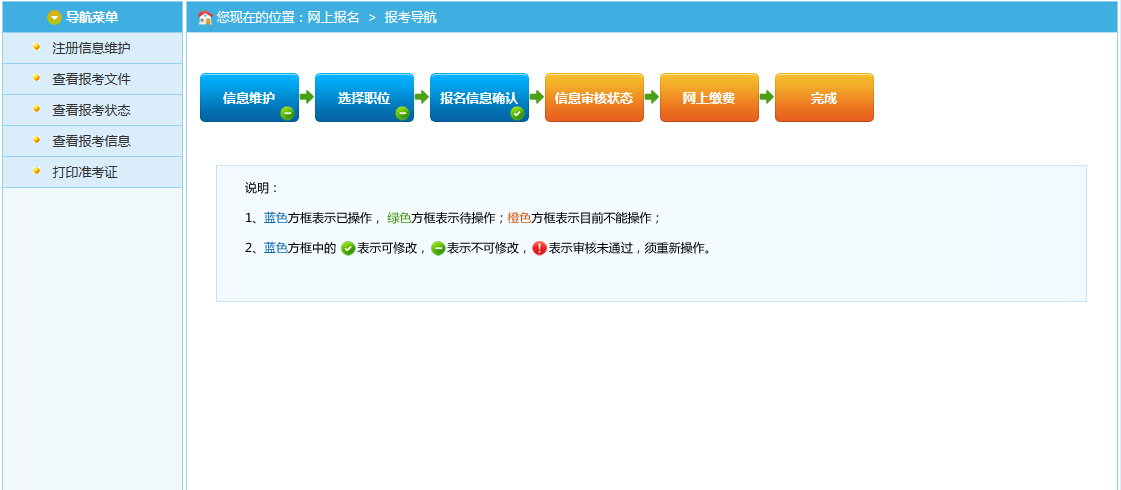Click the orange 信息审核状态 step

point(594,97)
